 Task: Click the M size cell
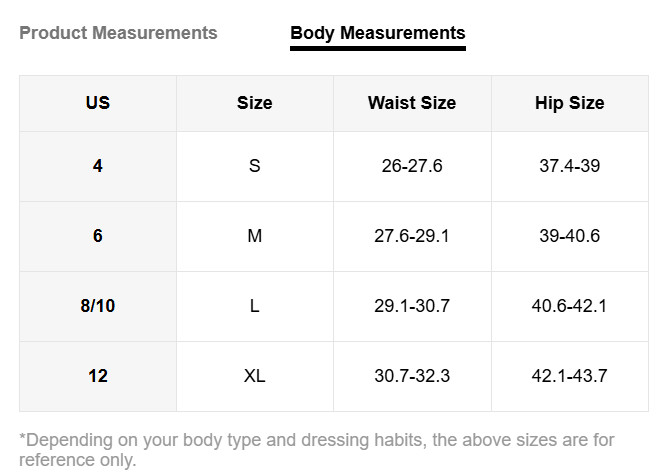pos(255,236)
